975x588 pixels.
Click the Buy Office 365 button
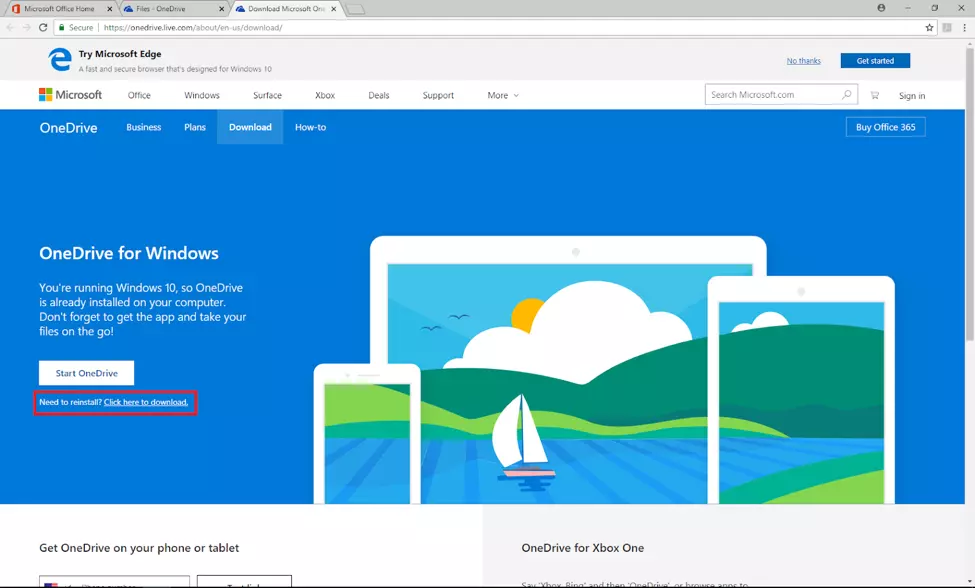point(885,127)
